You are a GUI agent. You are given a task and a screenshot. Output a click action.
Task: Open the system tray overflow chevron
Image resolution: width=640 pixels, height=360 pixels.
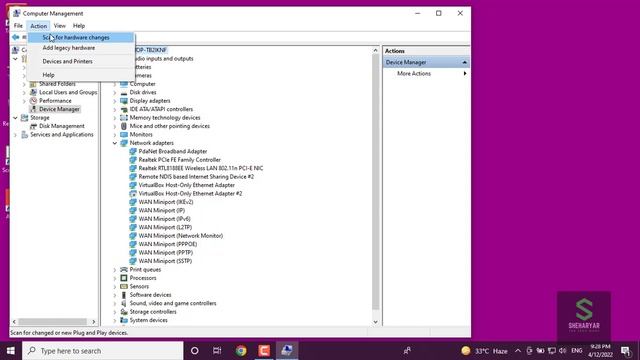(x=518, y=351)
